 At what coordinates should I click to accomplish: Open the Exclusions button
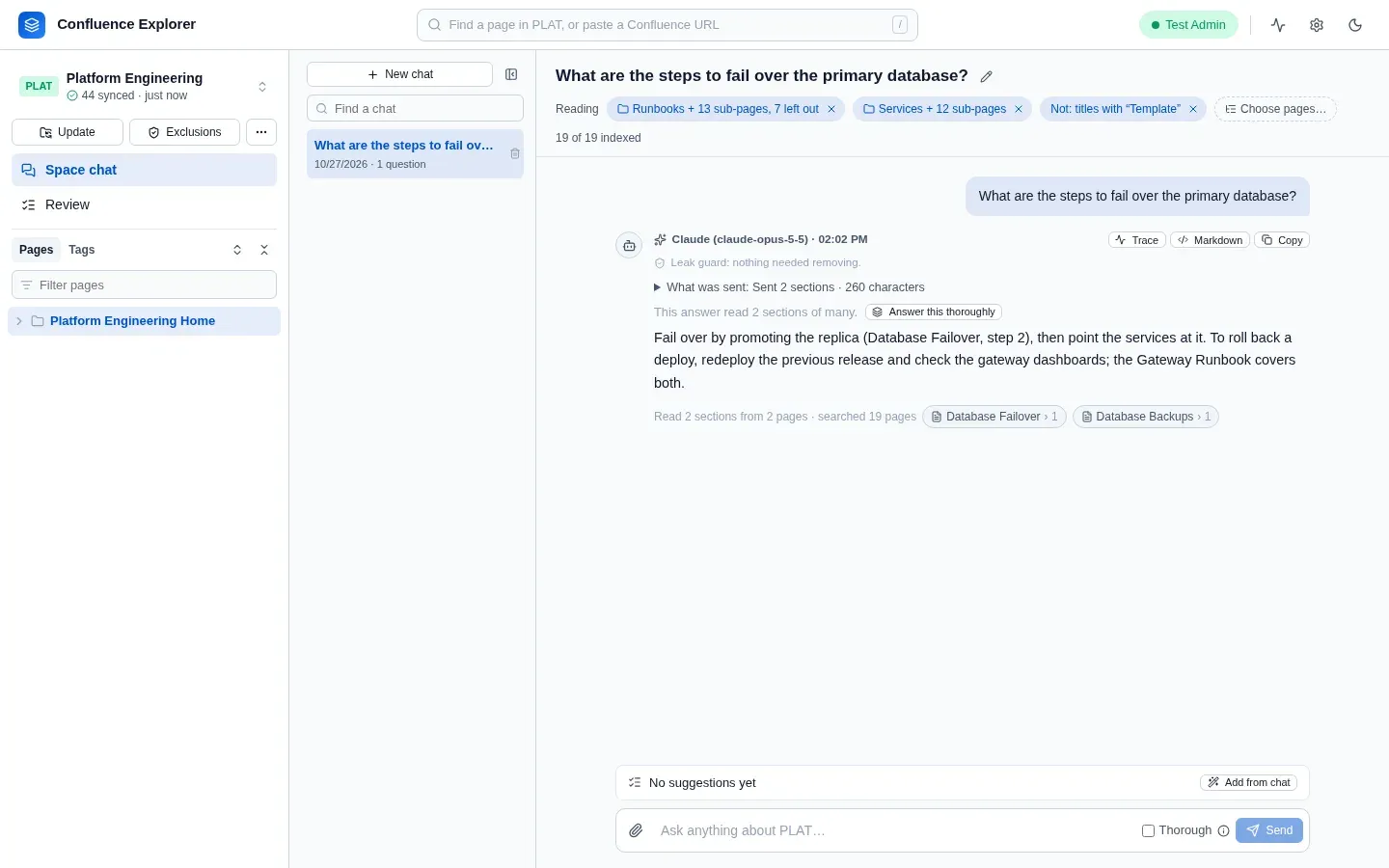pyautogui.click(x=184, y=132)
